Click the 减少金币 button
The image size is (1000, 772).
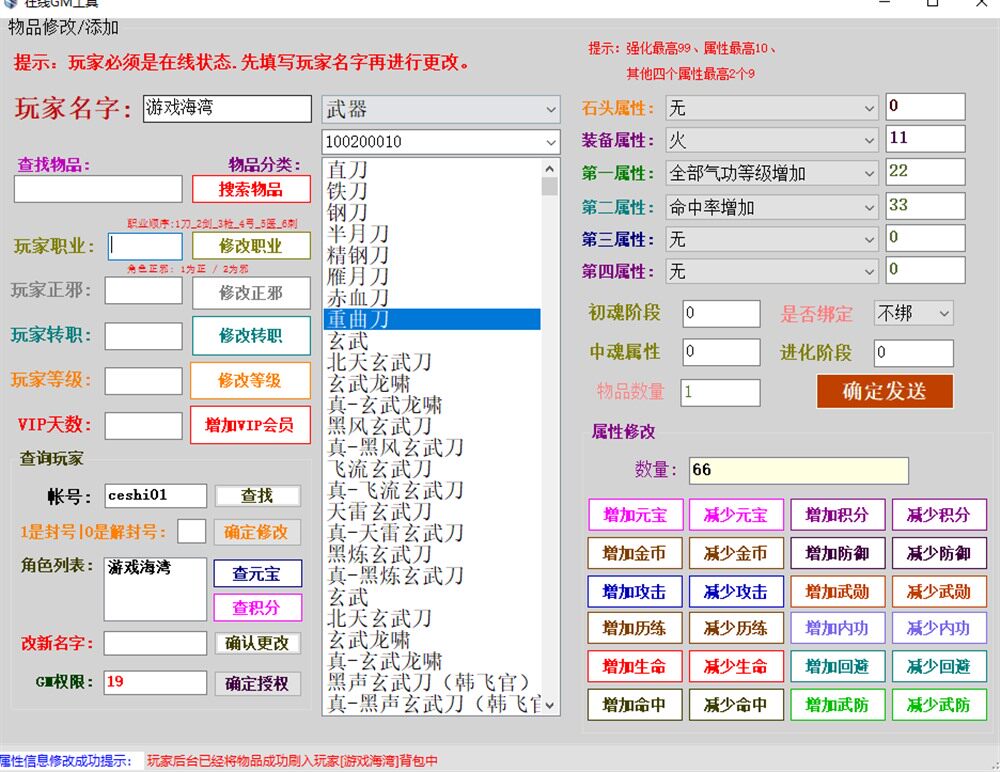[736, 553]
